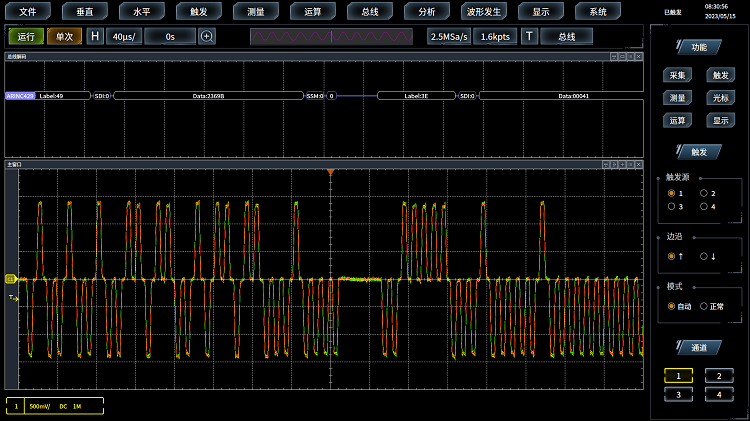Screen dimensions: 750x421
Task: Click the H horizontal timebase icon
Action: tap(95, 36)
